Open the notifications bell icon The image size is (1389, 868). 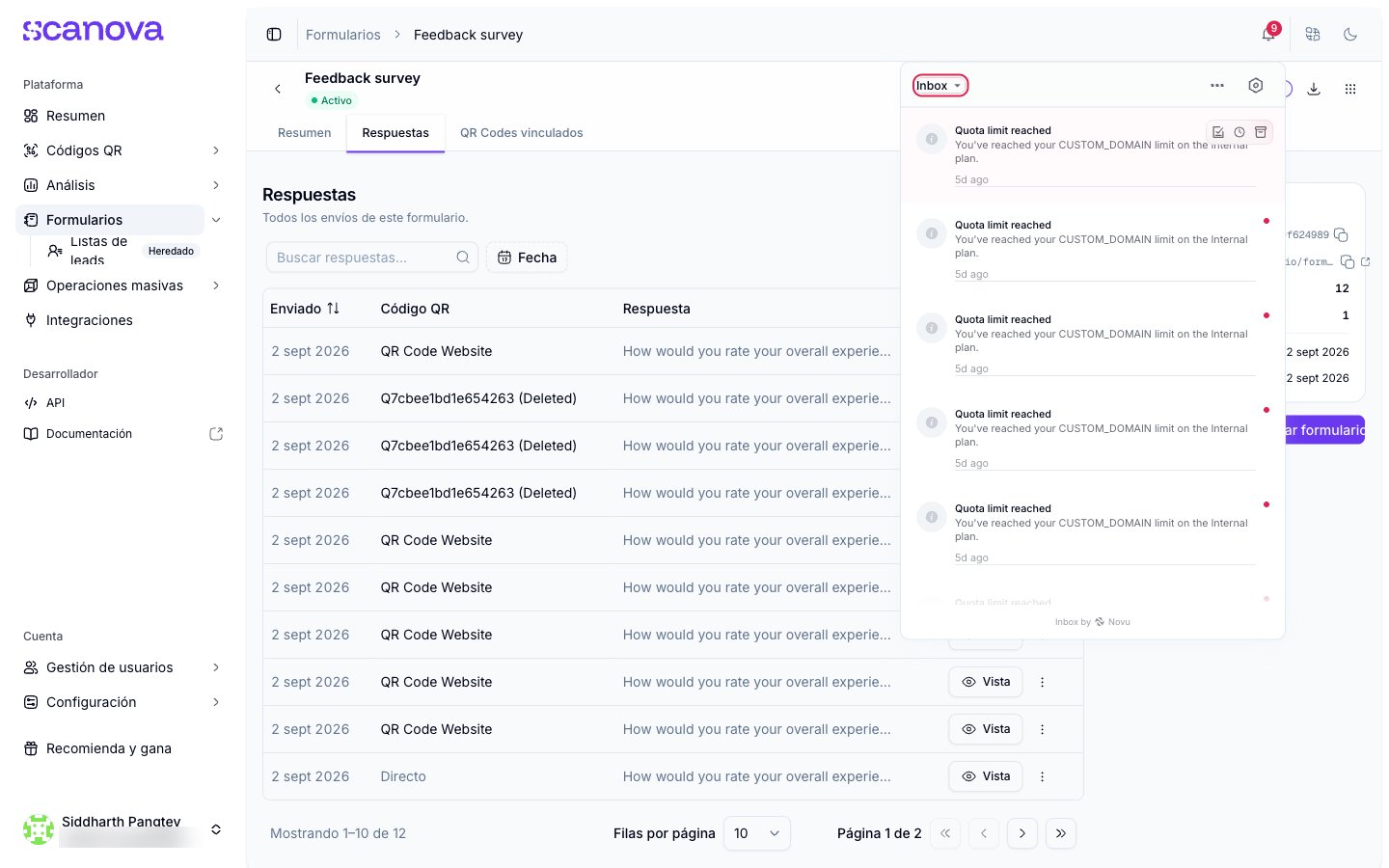[1268, 35]
